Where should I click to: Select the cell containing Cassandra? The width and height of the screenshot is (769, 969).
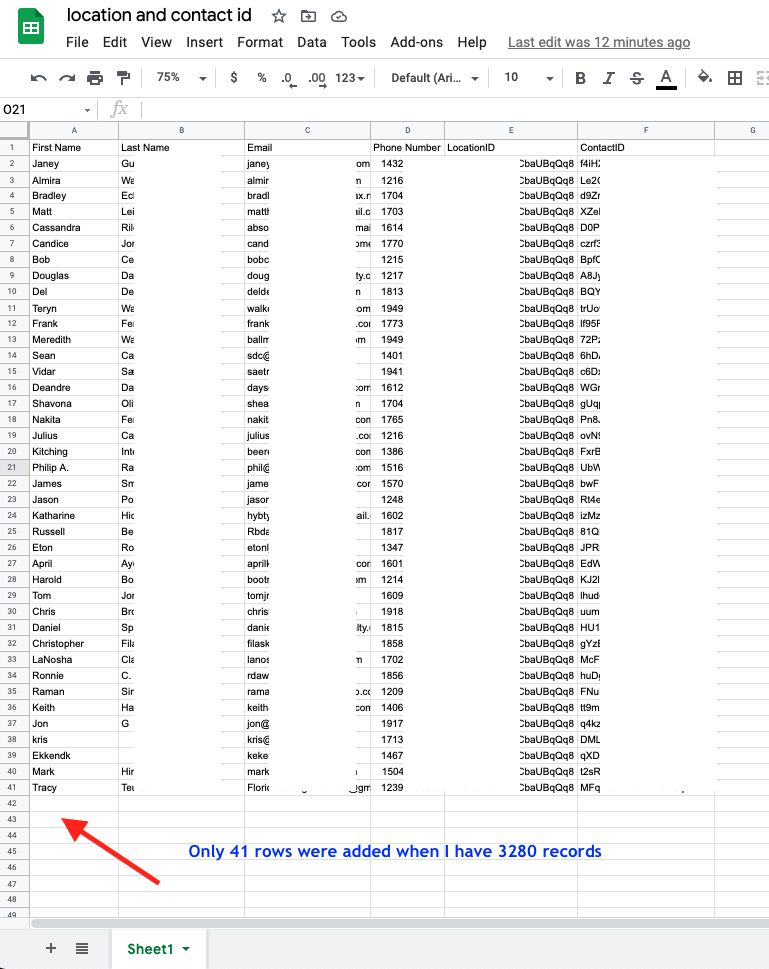(x=74, y=227)
